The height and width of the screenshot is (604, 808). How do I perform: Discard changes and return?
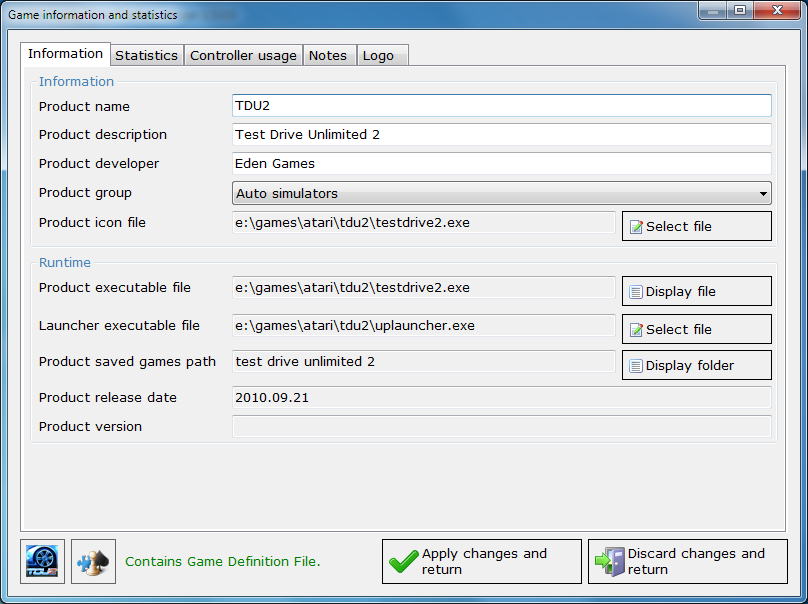(687, 561)
